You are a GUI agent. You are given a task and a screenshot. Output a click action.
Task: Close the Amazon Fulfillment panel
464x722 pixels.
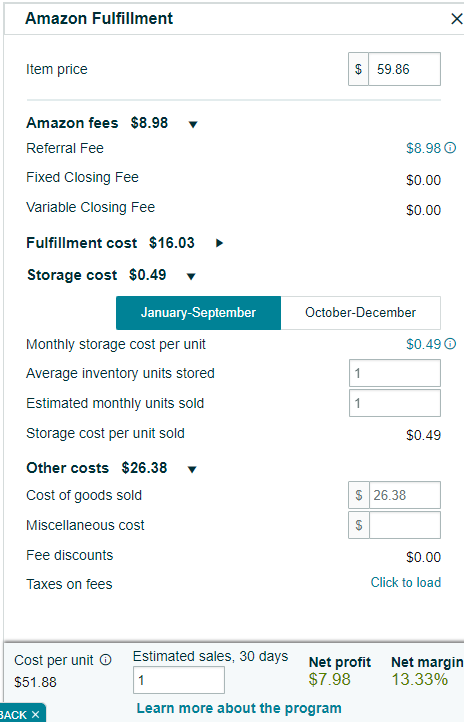(x=456, y=19)
